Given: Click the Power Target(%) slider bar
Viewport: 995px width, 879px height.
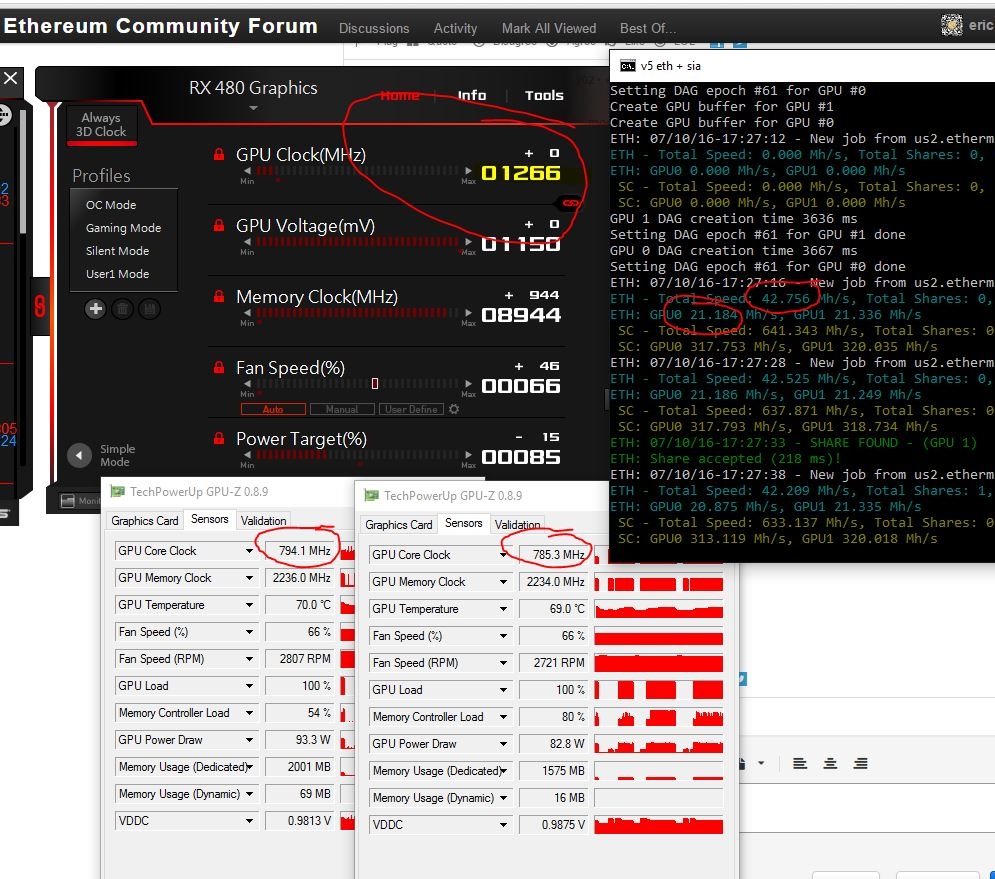Looking at the screenshot, I should [357, 455].
